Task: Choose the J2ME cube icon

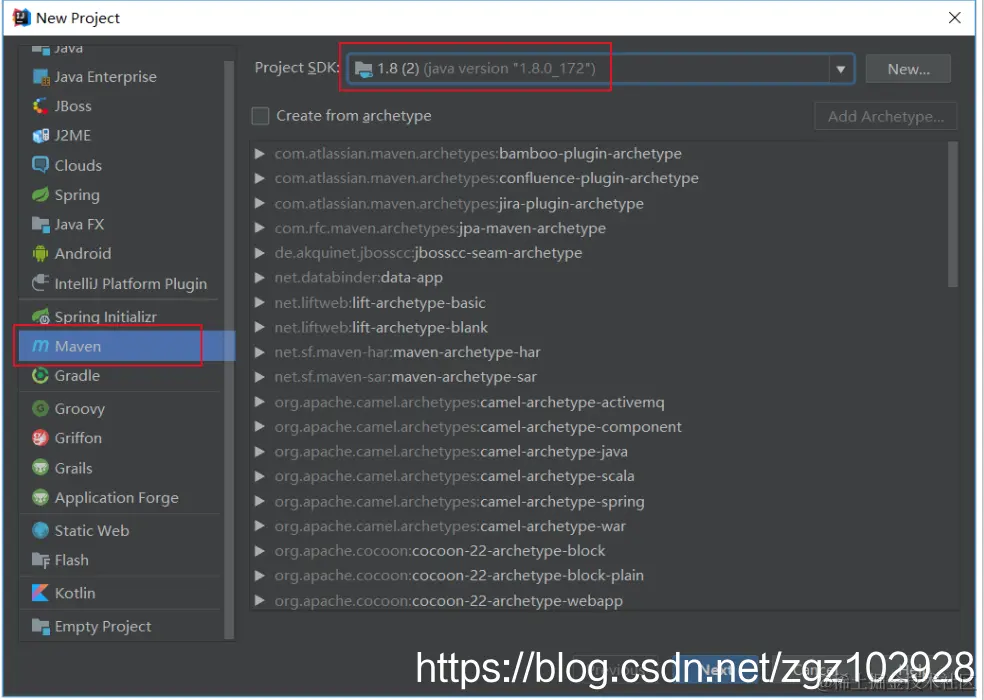Action: (41, 136)
